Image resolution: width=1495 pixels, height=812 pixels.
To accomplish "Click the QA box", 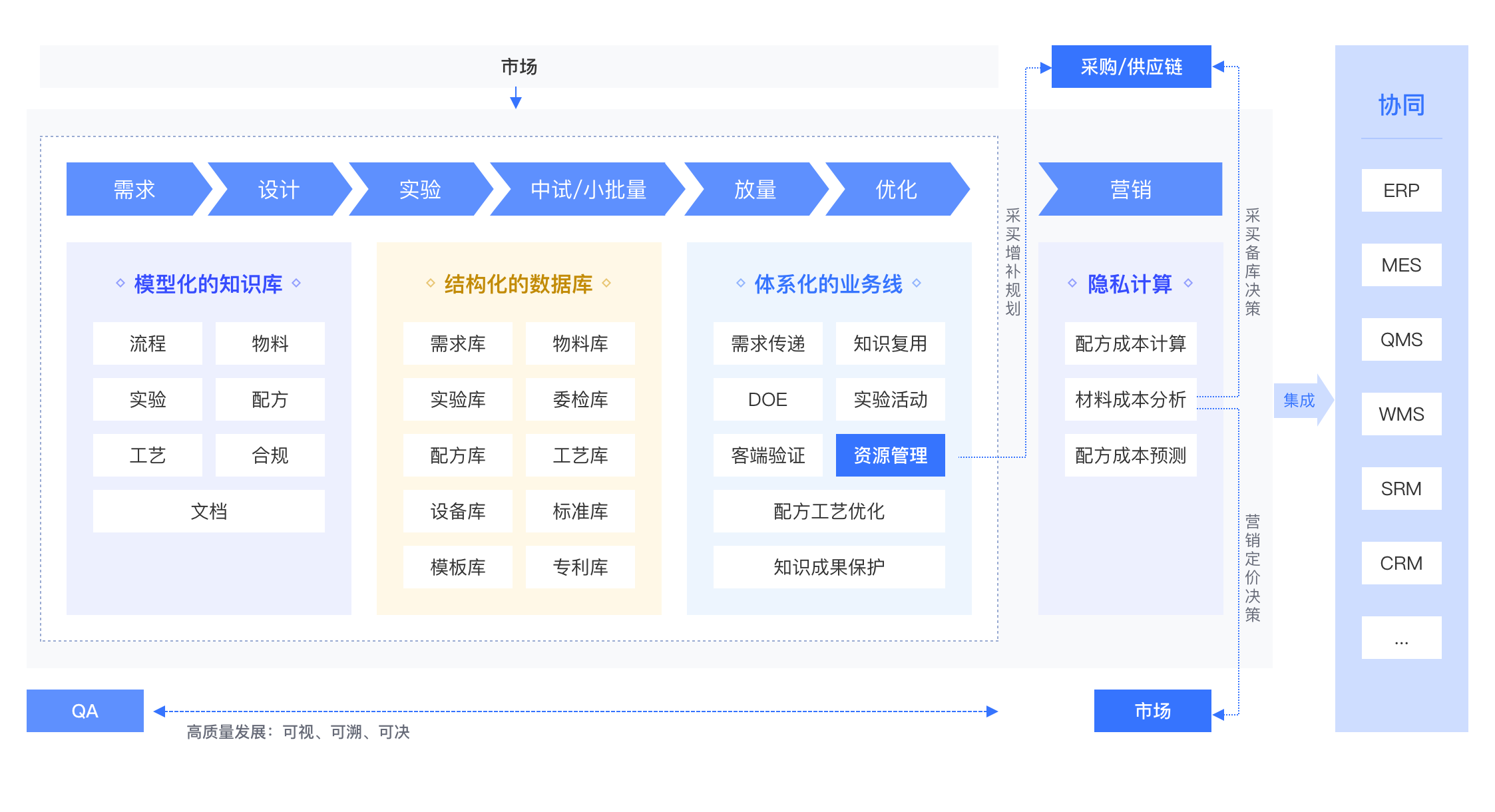I will [x=85, y=711].
